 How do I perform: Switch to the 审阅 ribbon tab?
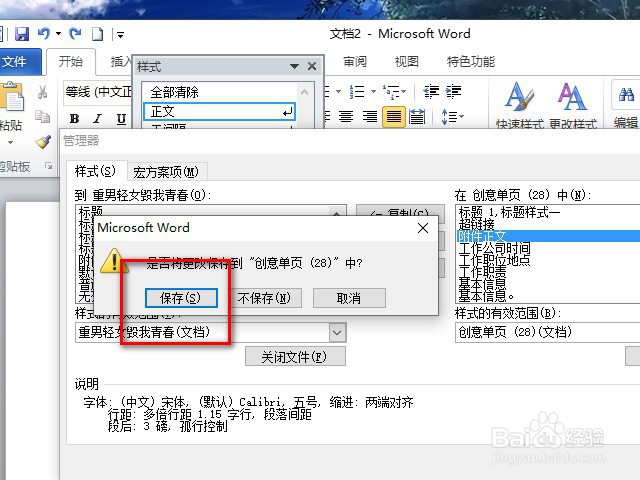(x=355, y=62)
